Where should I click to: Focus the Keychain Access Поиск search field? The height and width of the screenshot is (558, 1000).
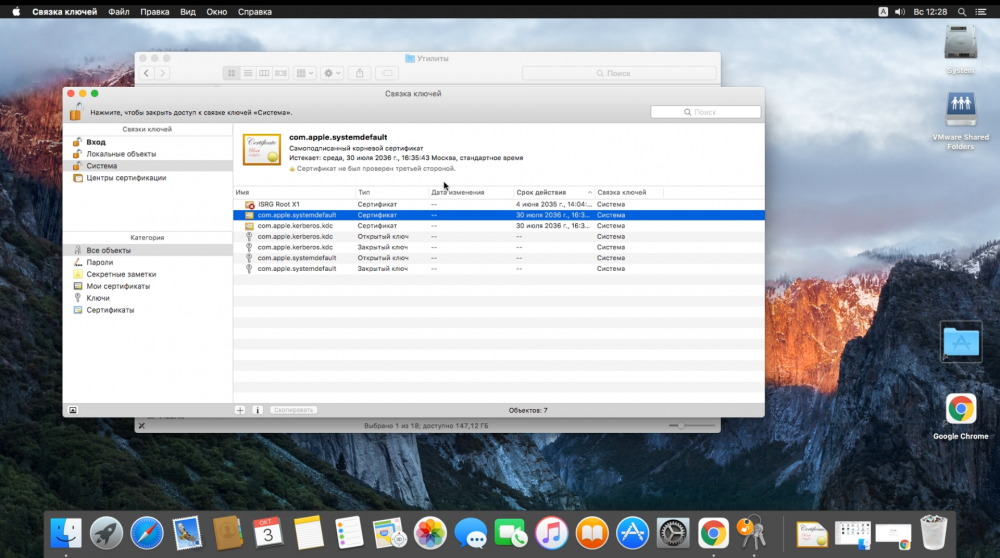(x=705, y=112)
